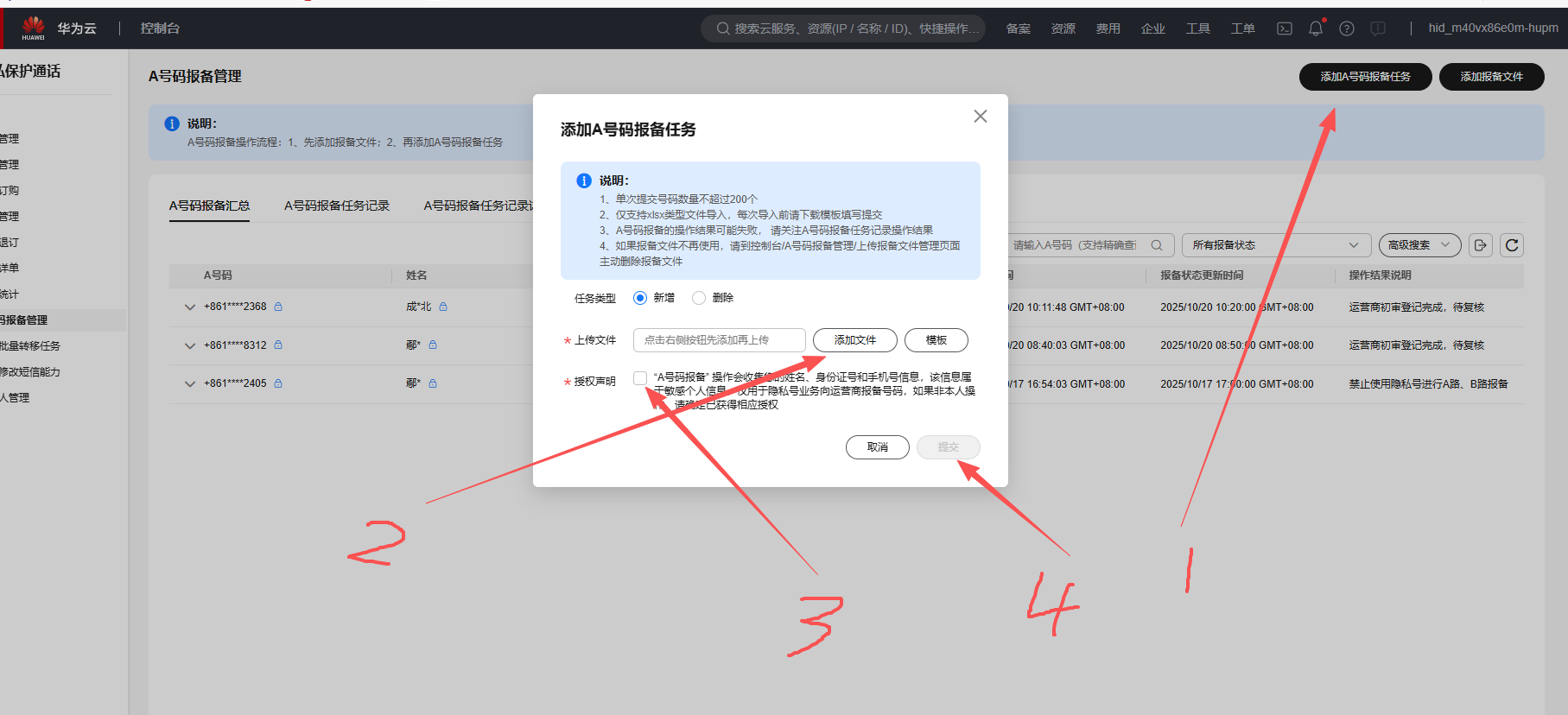Select the 新增 task type radio button
The width and height of the screenshot is (1568, 715).
click(x=640, y=298)
